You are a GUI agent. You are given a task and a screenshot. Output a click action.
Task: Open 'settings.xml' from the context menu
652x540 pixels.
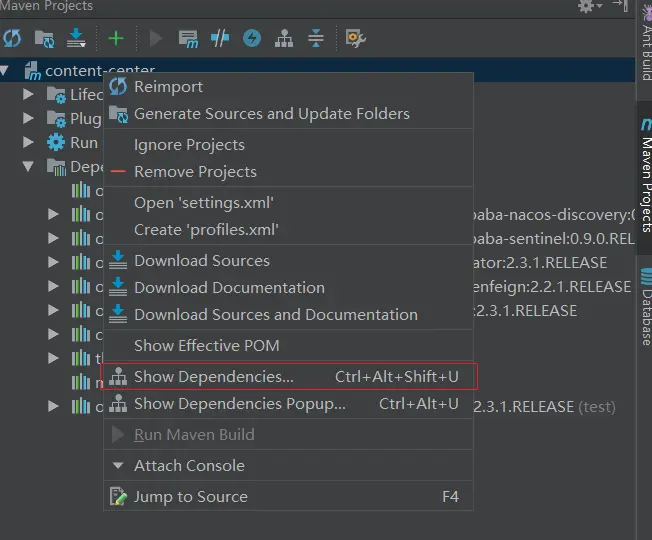[288, 203]
